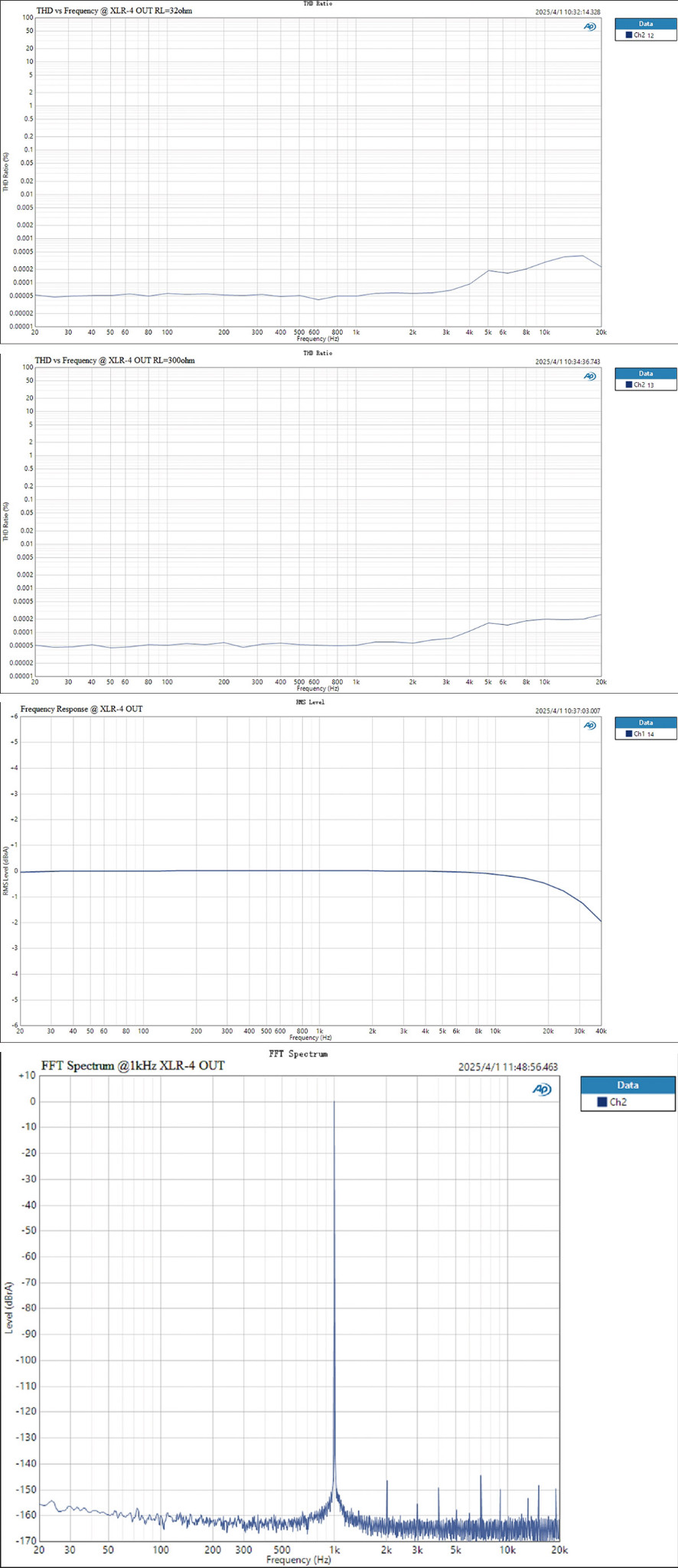678x1568 pixels.
Task: Click the 'RMS Level (dBrA)' vertical axis label
Action: click(x=7, y=871)
